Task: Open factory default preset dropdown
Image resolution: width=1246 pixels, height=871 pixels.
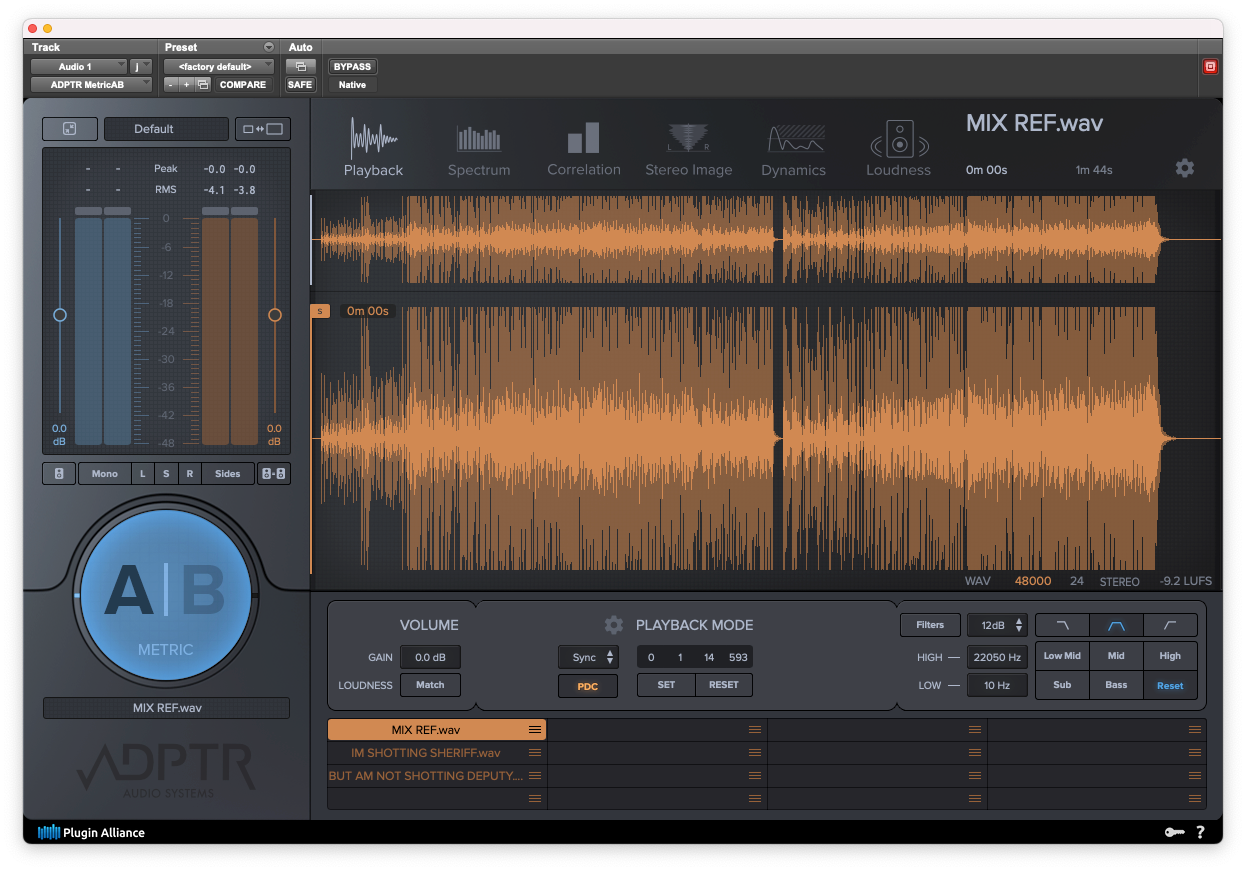Action: (218, 67)
